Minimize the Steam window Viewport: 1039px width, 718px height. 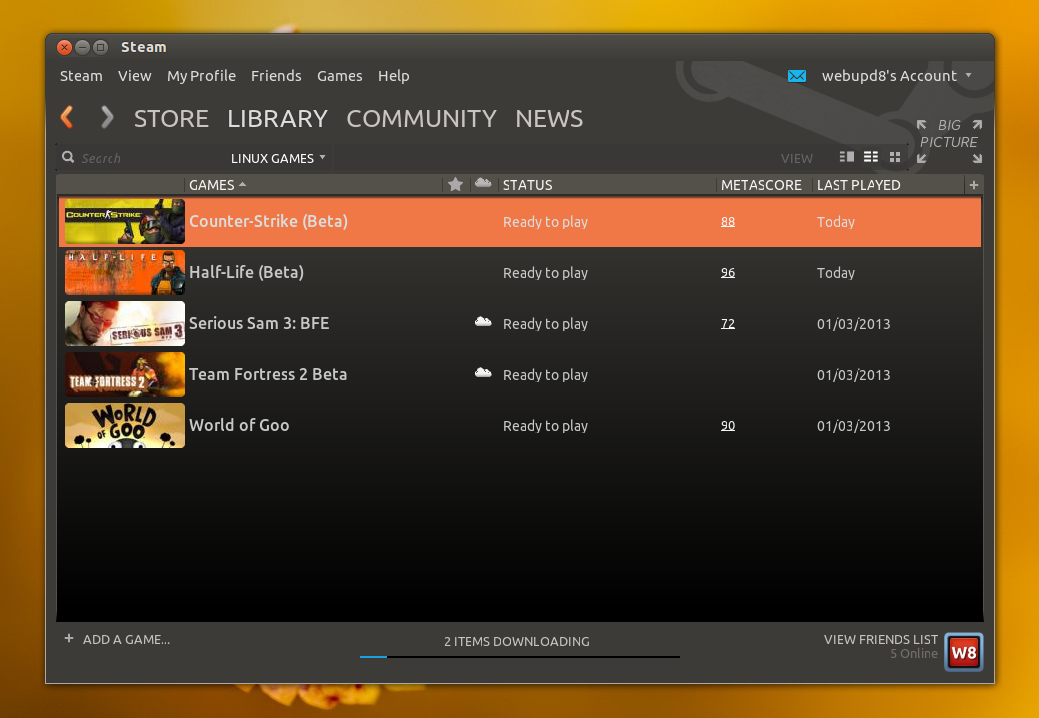pos(82,47)
